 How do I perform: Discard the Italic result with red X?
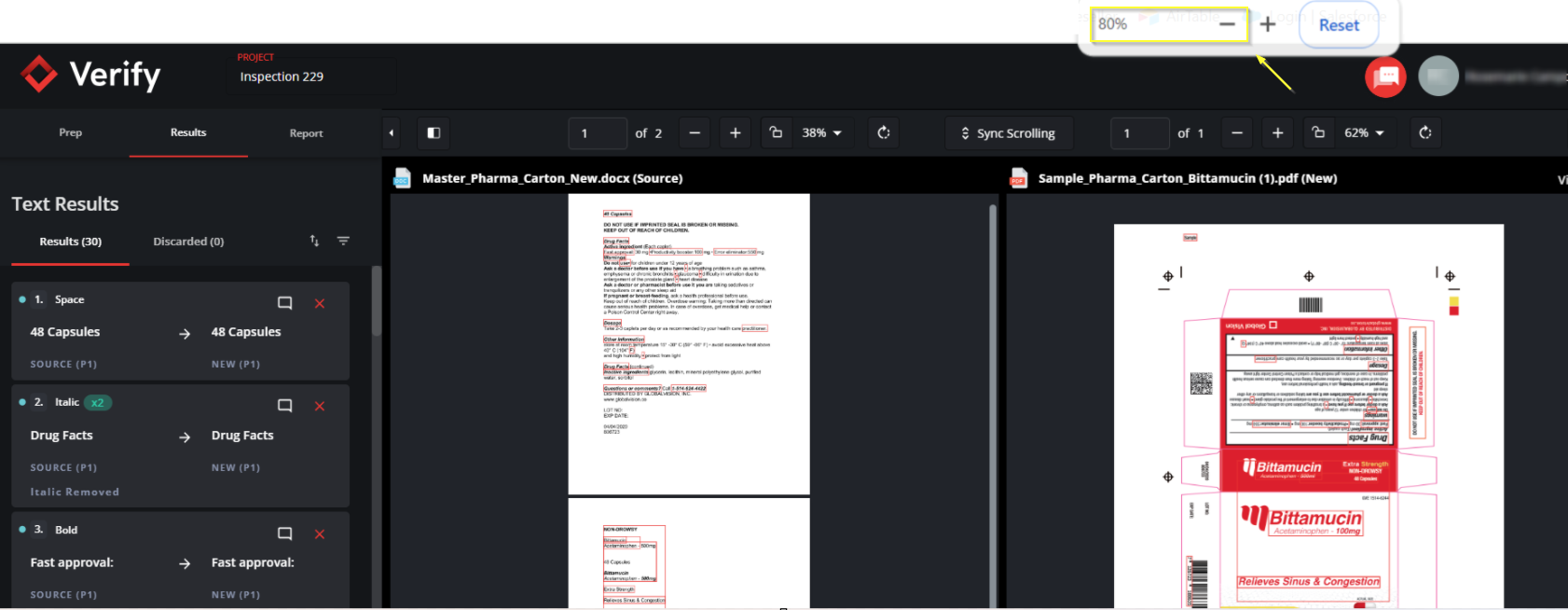320,407
